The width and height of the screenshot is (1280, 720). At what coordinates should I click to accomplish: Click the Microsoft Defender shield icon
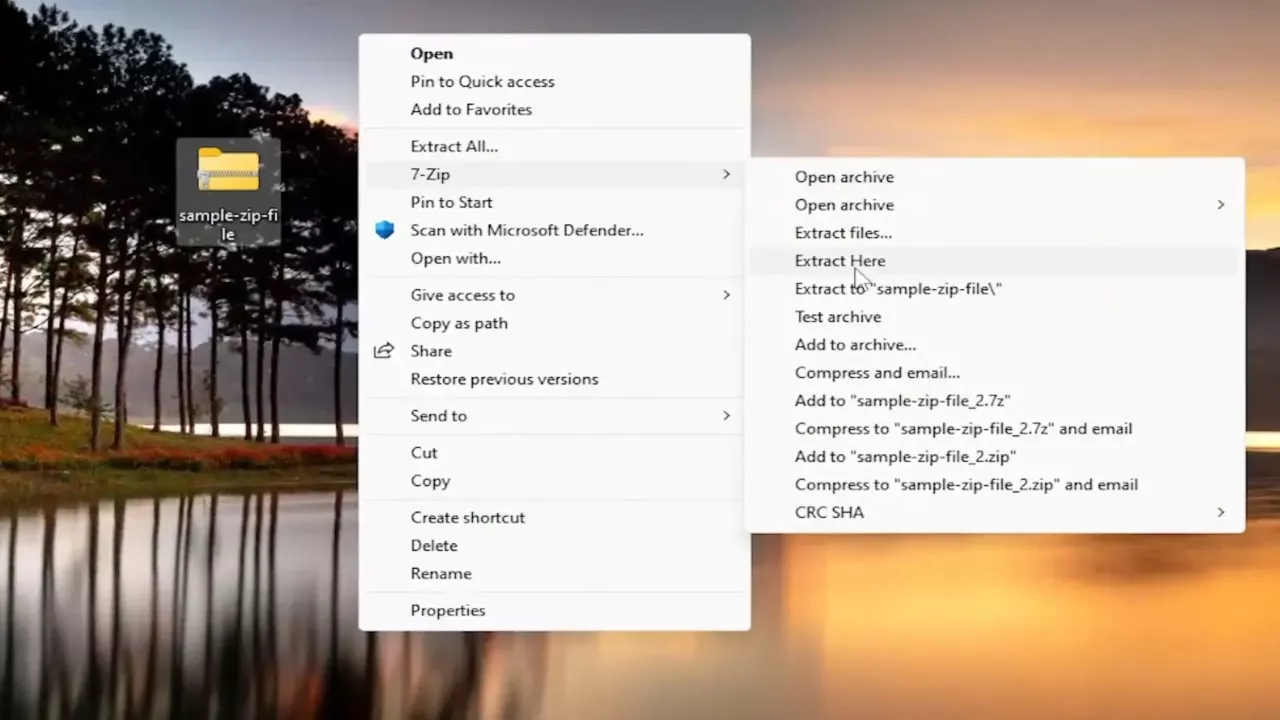[384, 230]
